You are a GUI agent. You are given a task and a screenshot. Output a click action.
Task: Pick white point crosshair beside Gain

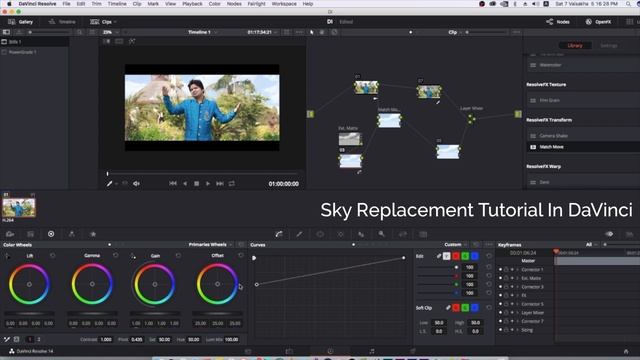click(133, 256)
